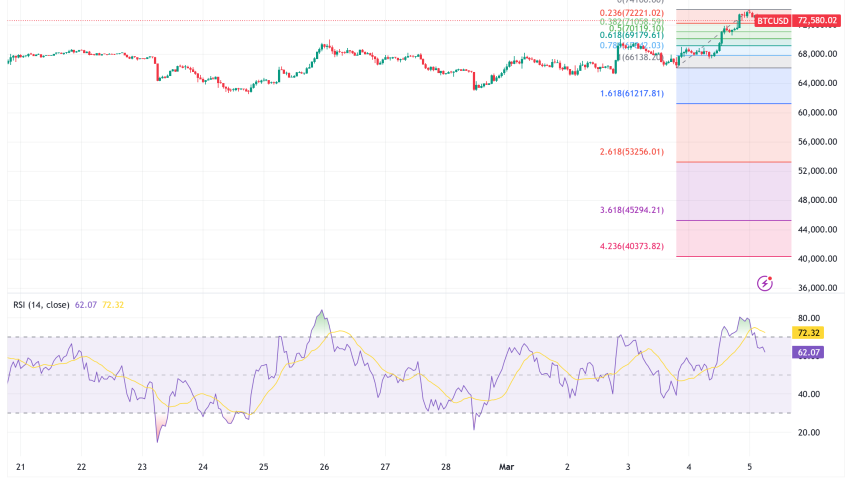The width and height of the screenshot is (852, 485).
Task: Click 48,000.00 on the price scale
Action: (x=817, y=200)
